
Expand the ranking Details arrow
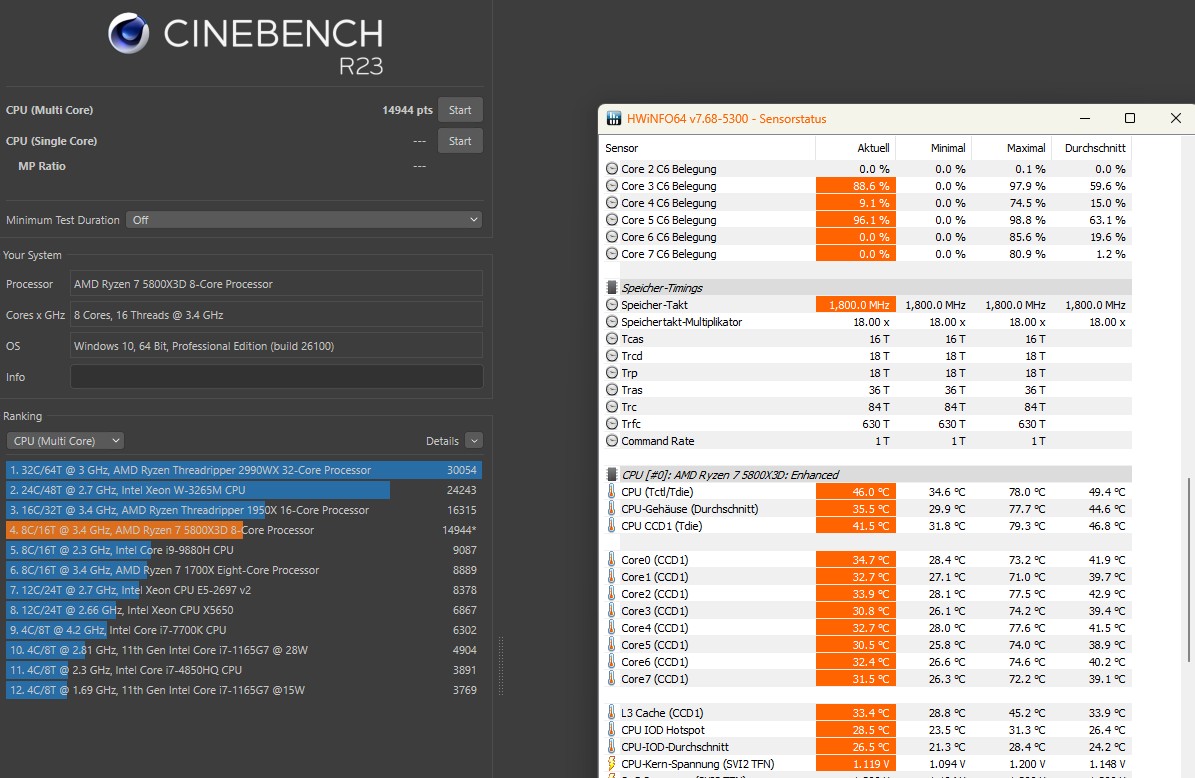click(x=474, y=440)
